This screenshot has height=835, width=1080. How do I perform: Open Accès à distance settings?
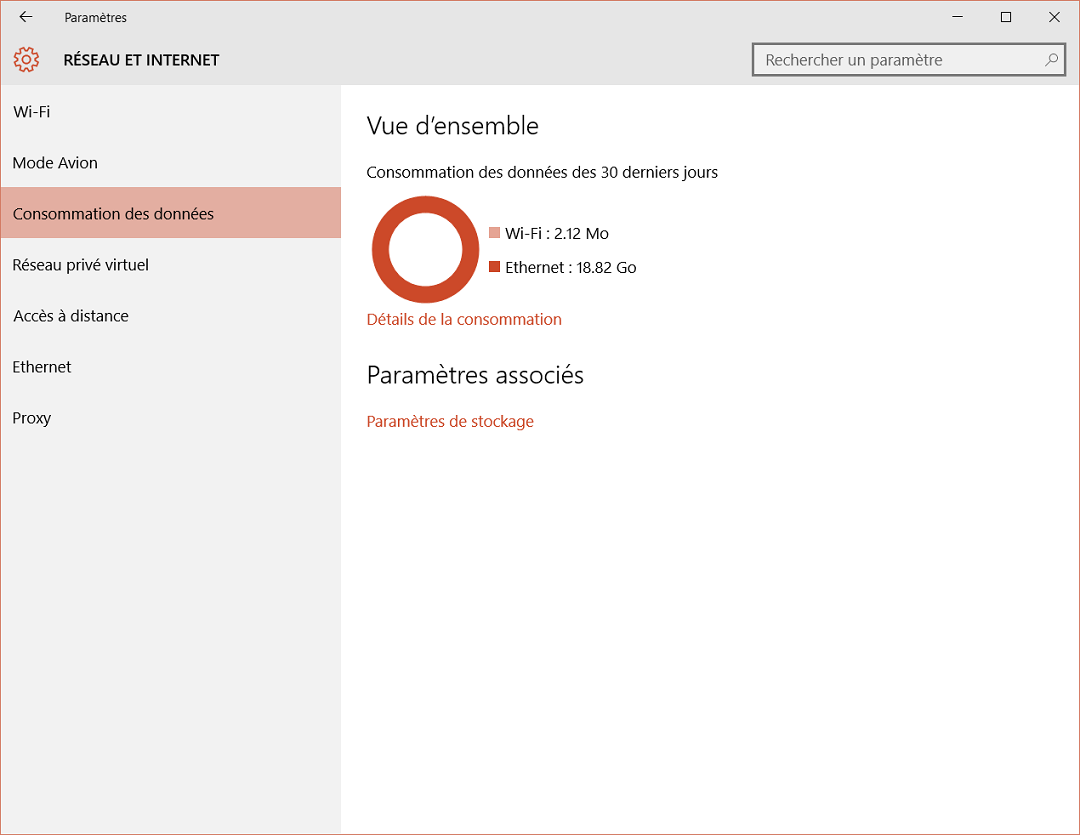point(171,316)
